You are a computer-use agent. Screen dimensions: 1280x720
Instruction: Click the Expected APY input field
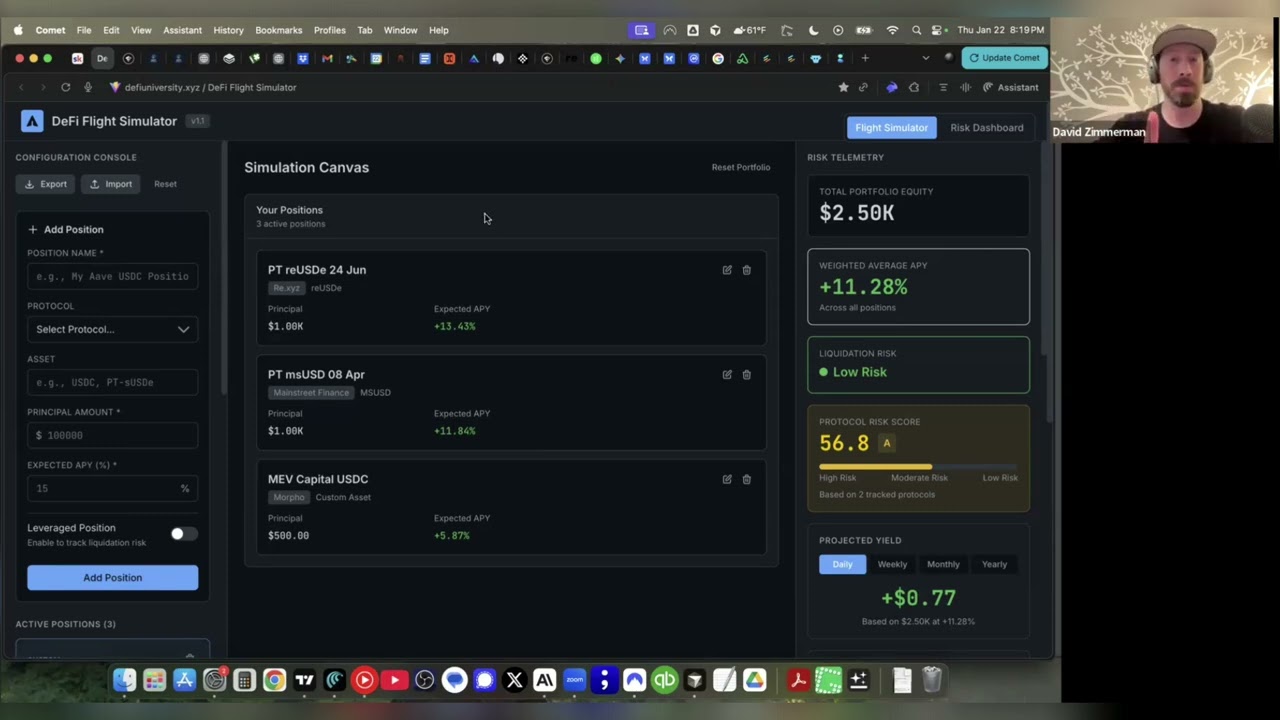(112, 488)
